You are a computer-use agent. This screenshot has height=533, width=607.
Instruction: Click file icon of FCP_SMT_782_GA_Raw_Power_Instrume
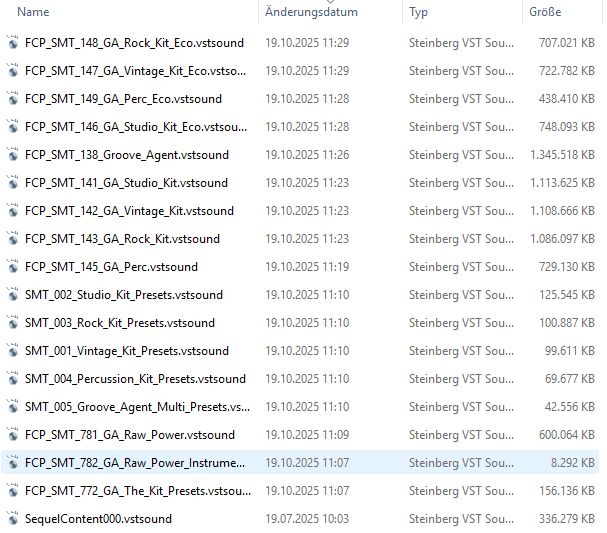(13, 463)
